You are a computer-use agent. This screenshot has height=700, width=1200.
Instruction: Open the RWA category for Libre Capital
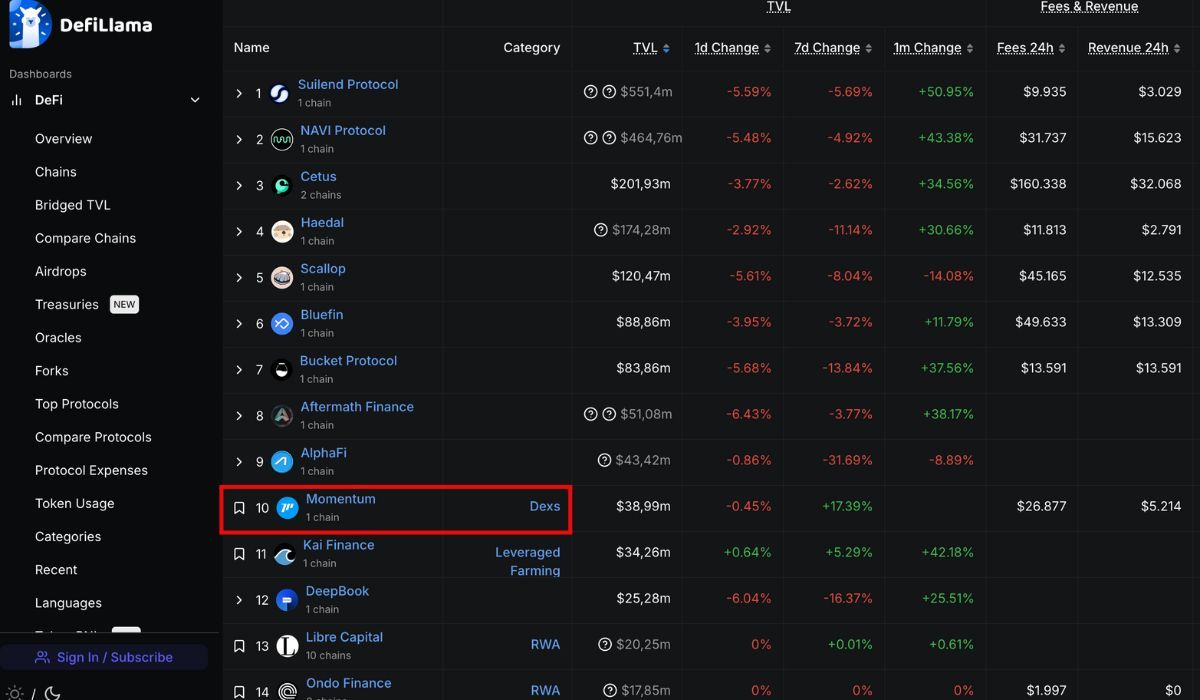[x=545, y=644]
